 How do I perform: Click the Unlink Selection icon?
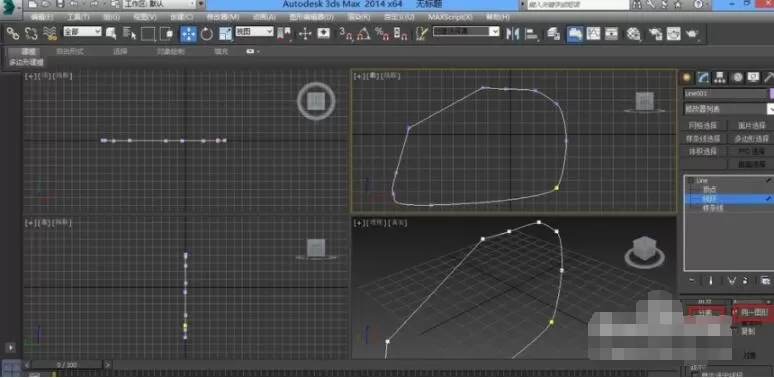31,34
